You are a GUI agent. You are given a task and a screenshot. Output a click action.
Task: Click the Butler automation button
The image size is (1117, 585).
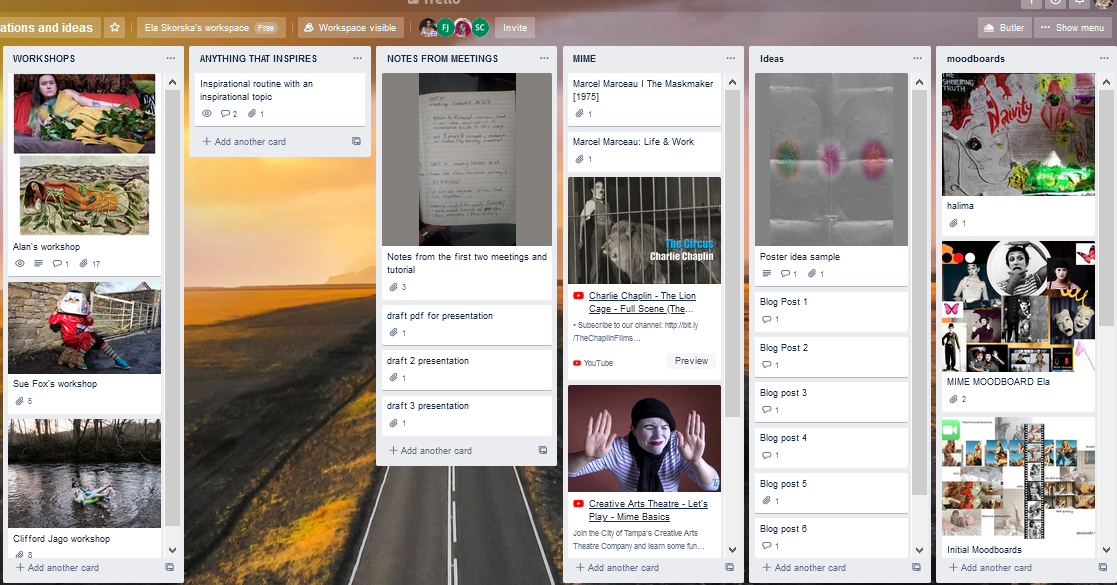point(1004,28)
